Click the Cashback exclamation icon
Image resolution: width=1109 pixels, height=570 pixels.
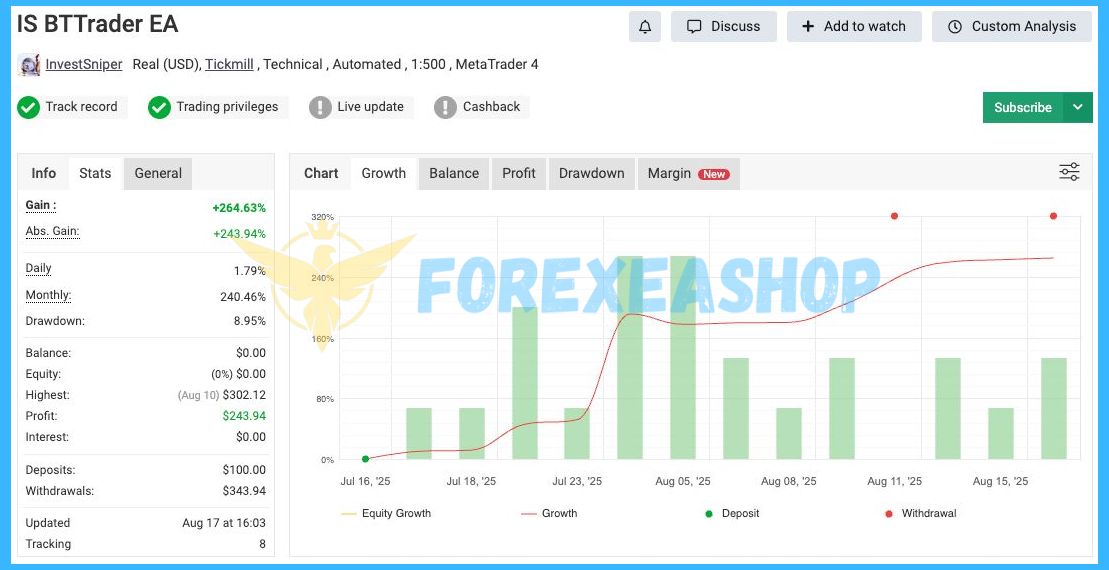[x=445, y=107]
